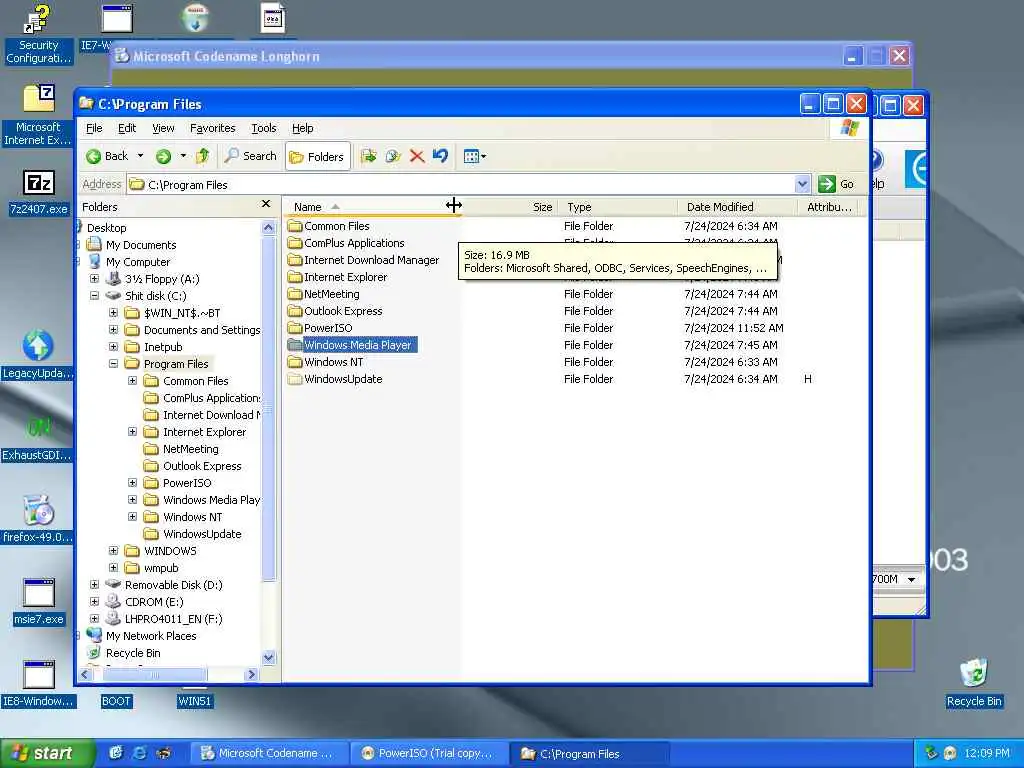Viewport: 1024px width, 768px height.
Task: Open the Forward history dropdown arrow
Action: coord(183,156)
